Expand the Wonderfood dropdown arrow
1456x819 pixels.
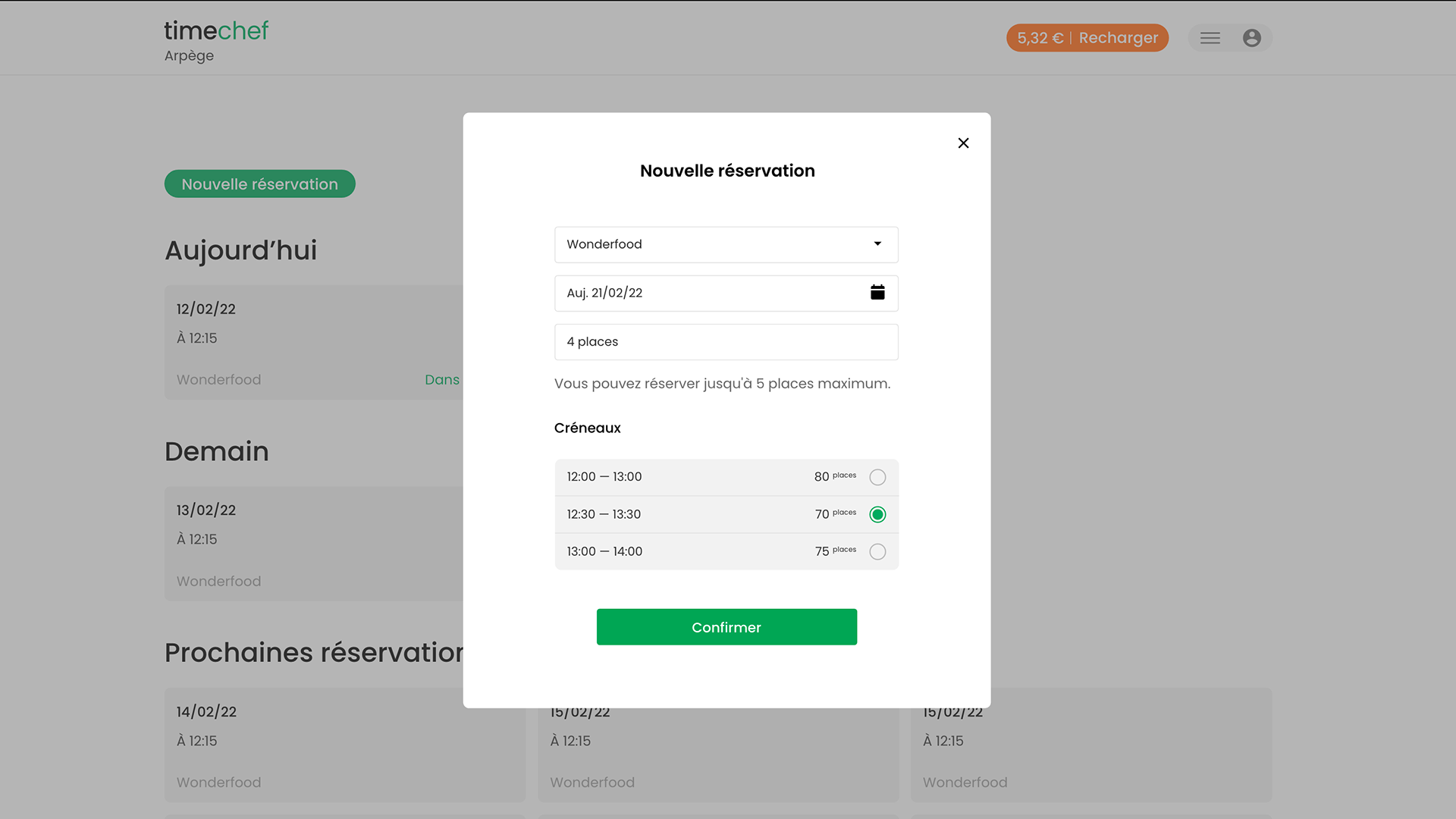tap(877, 244)
